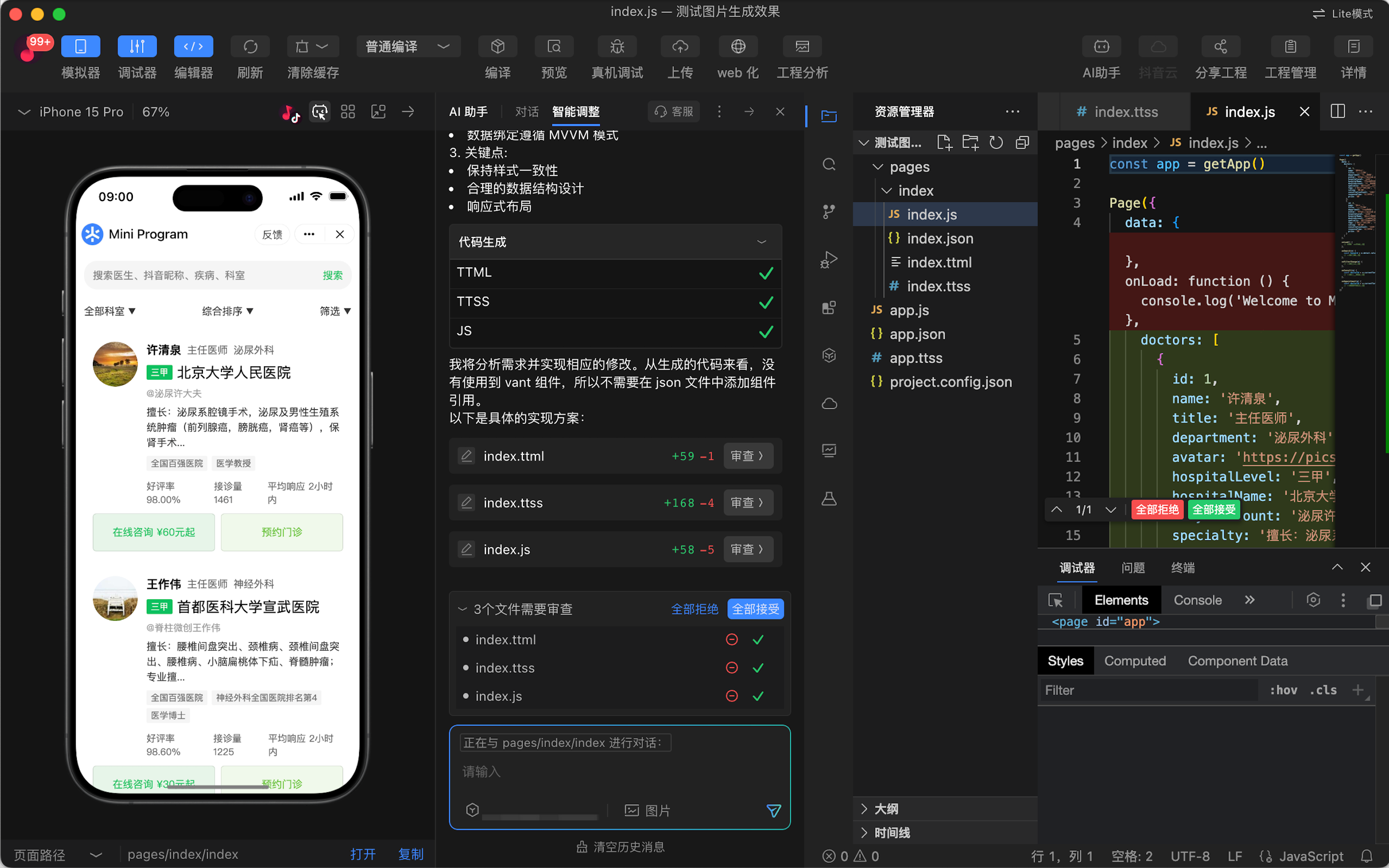The width and height of the screenshot is (1389, 868).
Task: Reject the index.ttml change
Action: coord(732,639)
